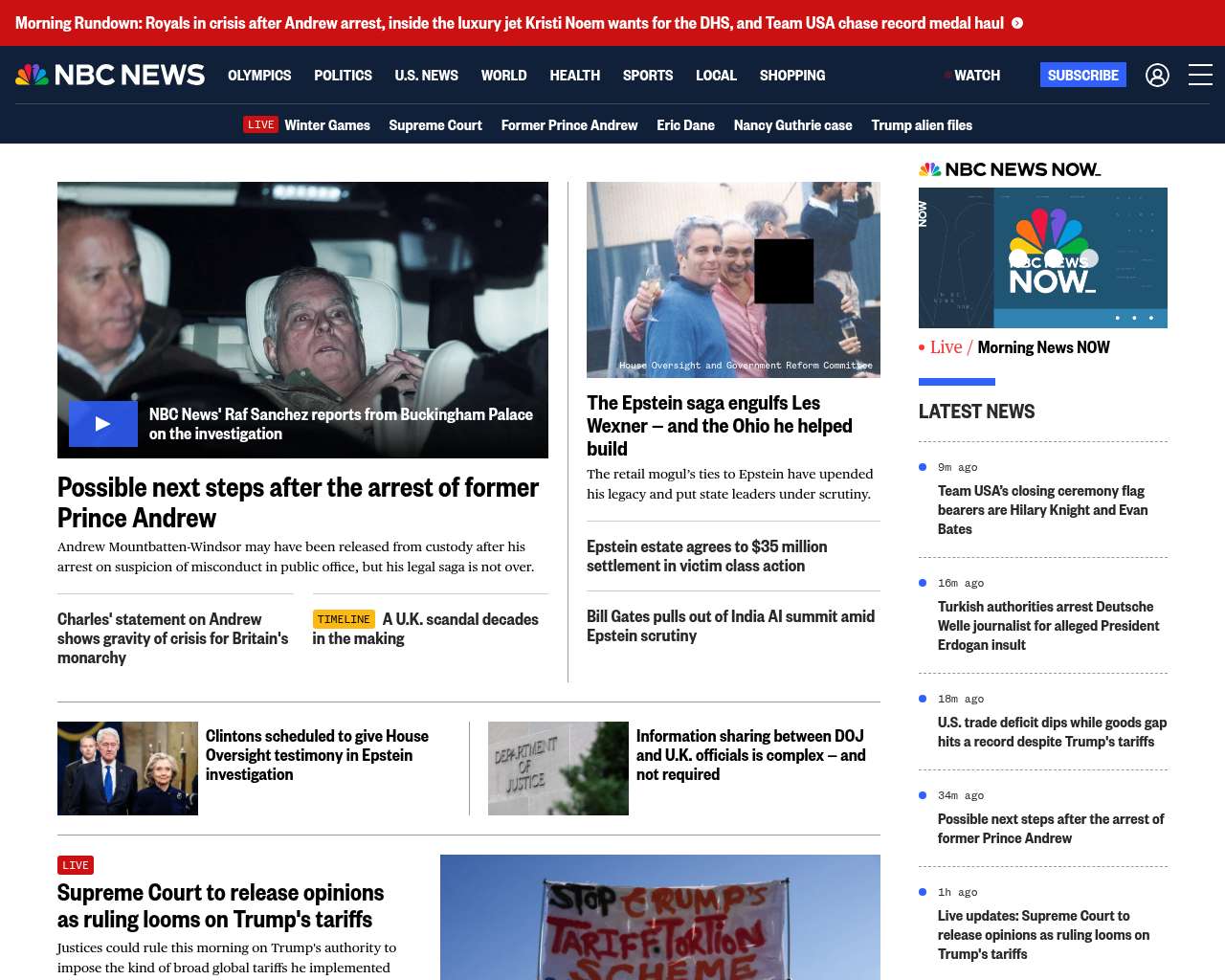This screenshot has width=1225, height=980.
Task: Open the Epstein saga engulfs Les Wexner article
Action: pyautogui.click(x=719, y=426)
